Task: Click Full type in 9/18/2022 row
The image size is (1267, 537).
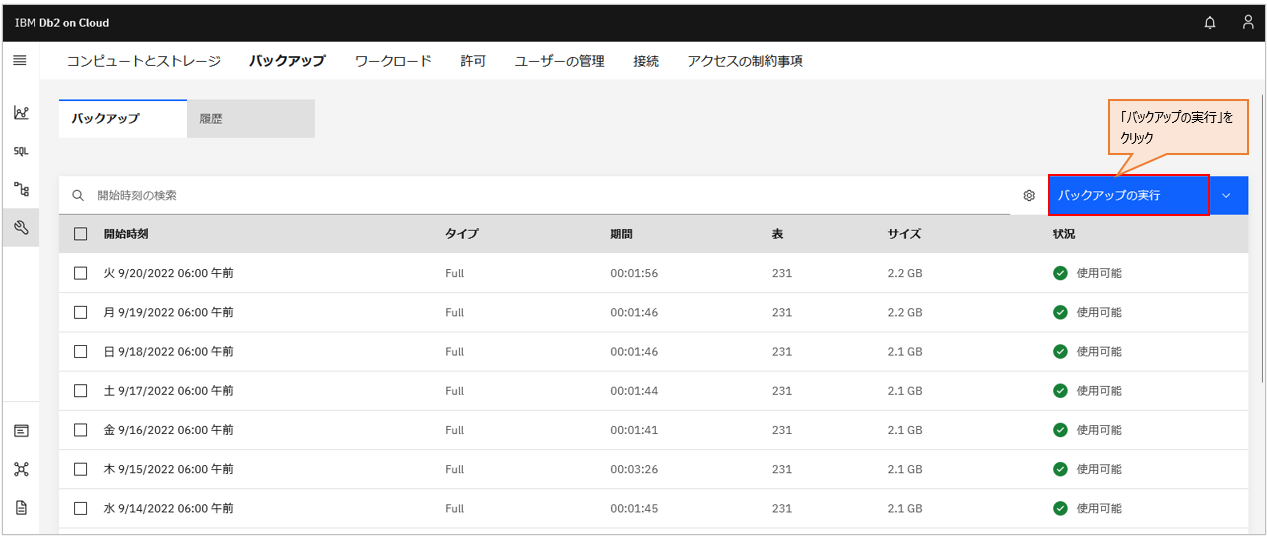Action: pos(455,352)
